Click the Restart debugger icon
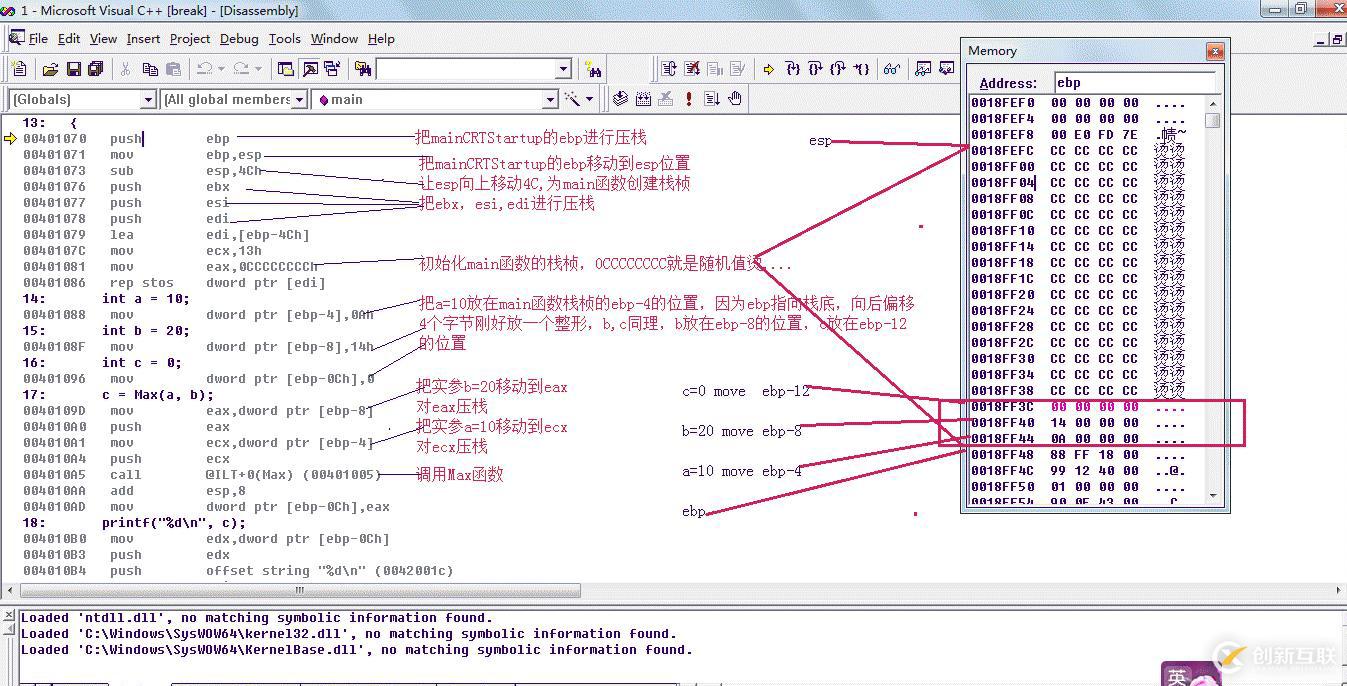1347x686 pixels. pyautogui.click(x=669, y=69)
